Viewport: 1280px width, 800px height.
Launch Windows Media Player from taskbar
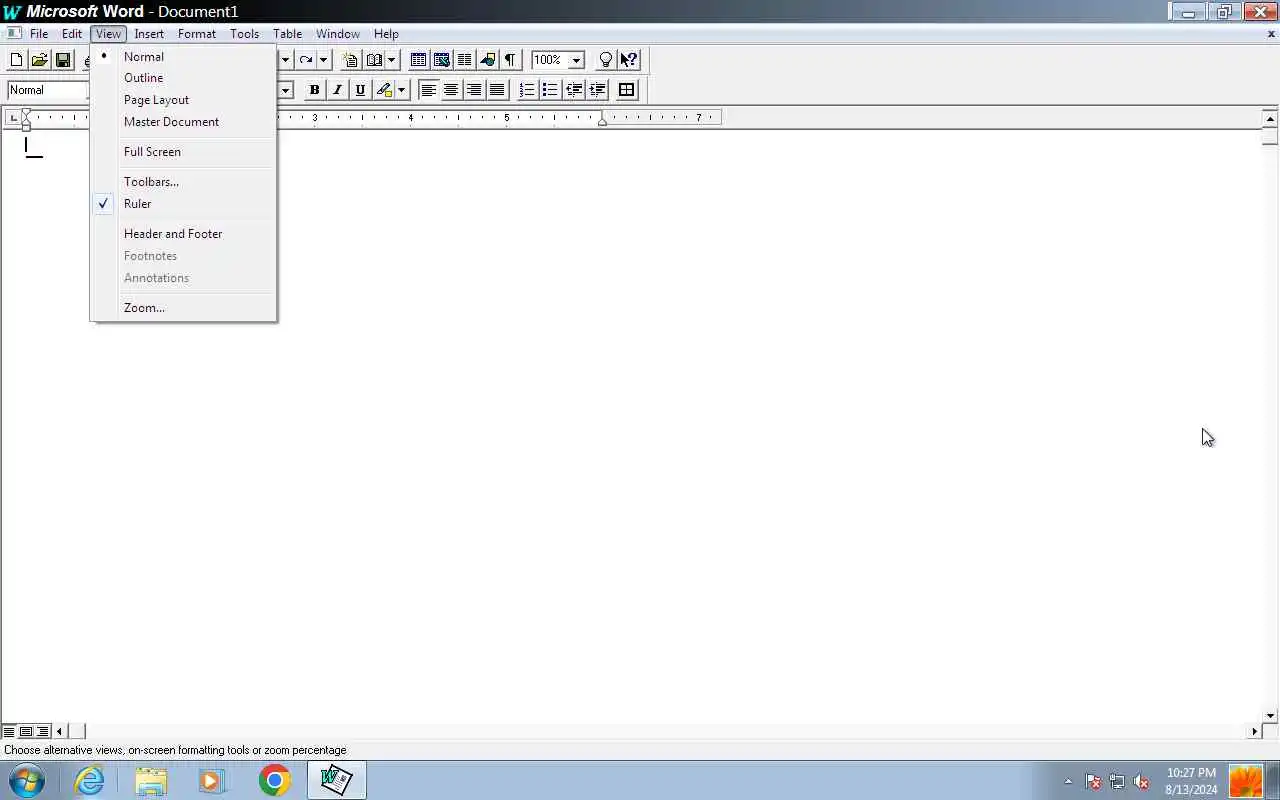(212, 780)
